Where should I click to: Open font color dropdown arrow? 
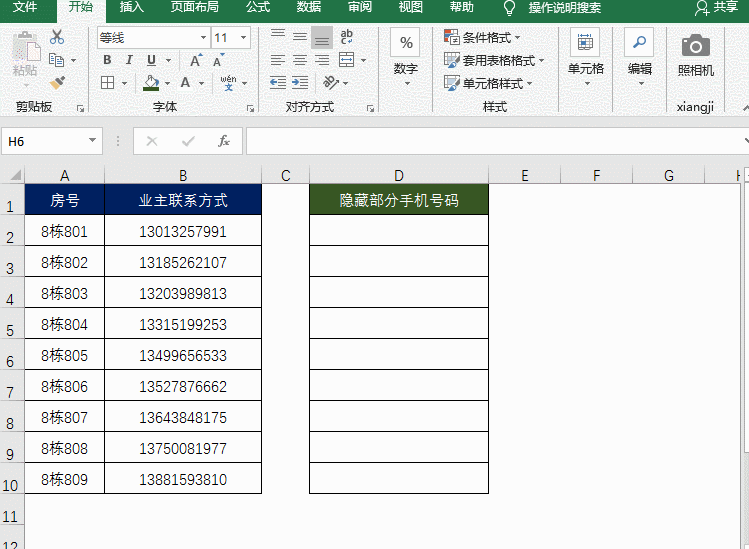point(201,83)
